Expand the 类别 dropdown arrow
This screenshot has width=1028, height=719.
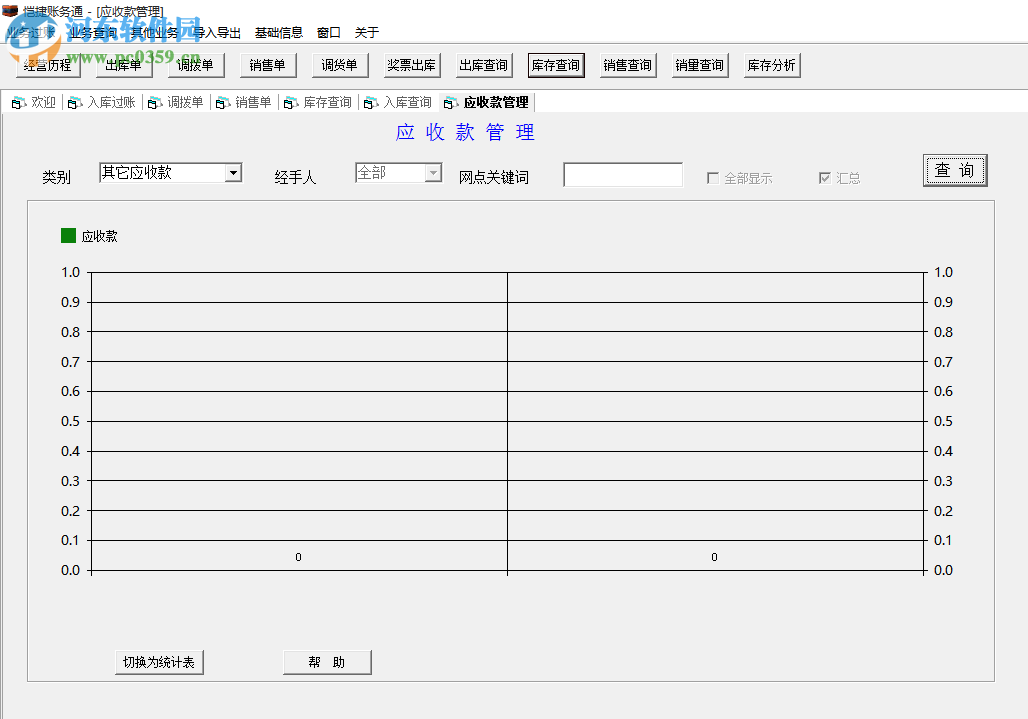click(x=233, y=173)
